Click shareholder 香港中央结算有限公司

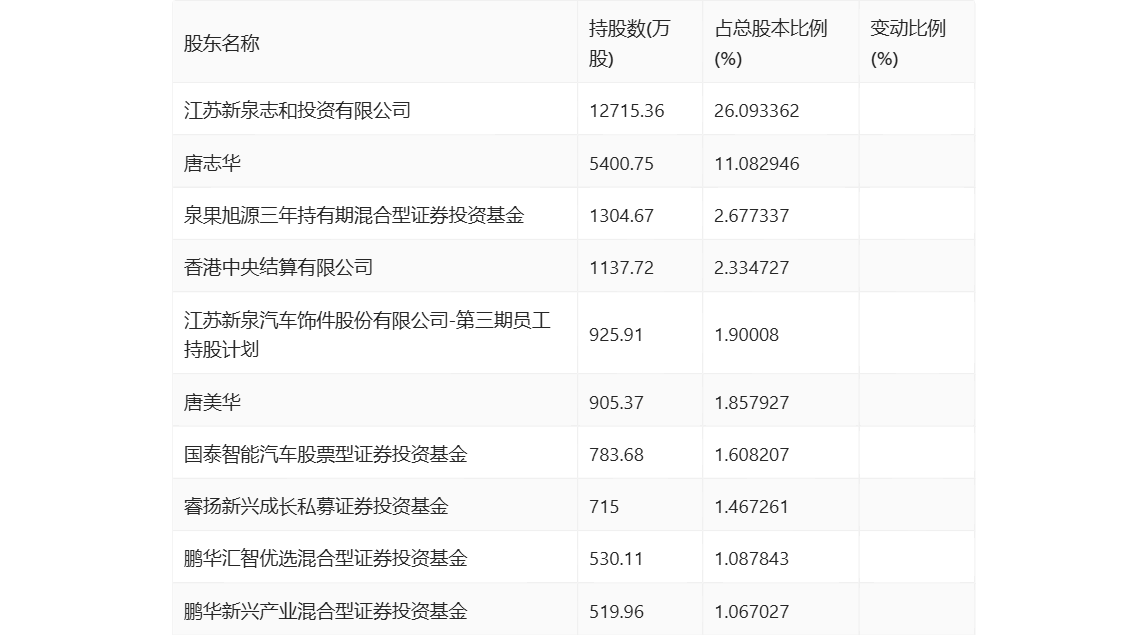point(278,267)
